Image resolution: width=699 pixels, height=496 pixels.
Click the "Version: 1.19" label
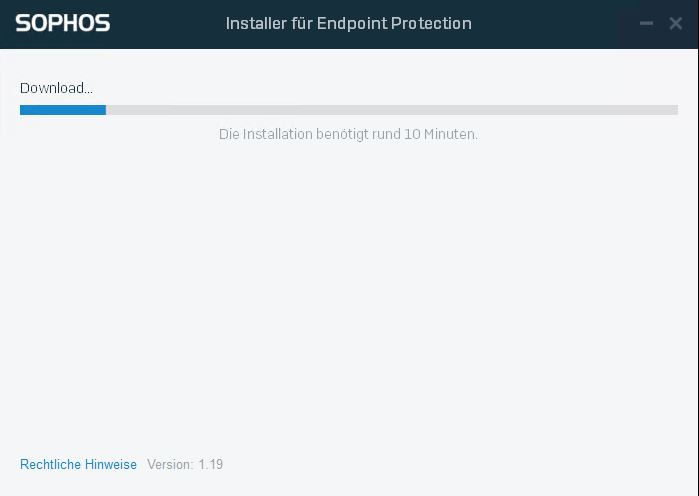(185, 464)
